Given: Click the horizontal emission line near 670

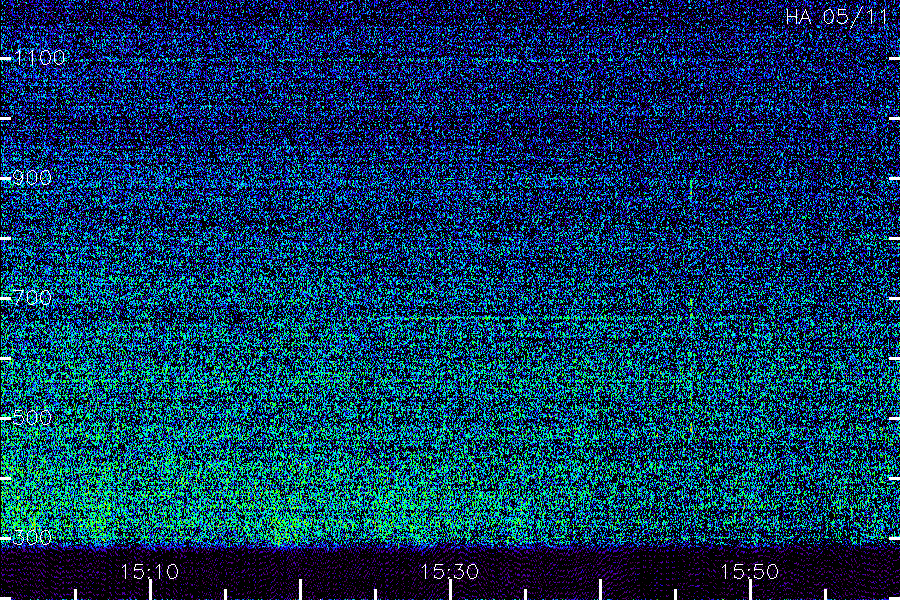Looking at the screenshot, I should click(517, 318).
